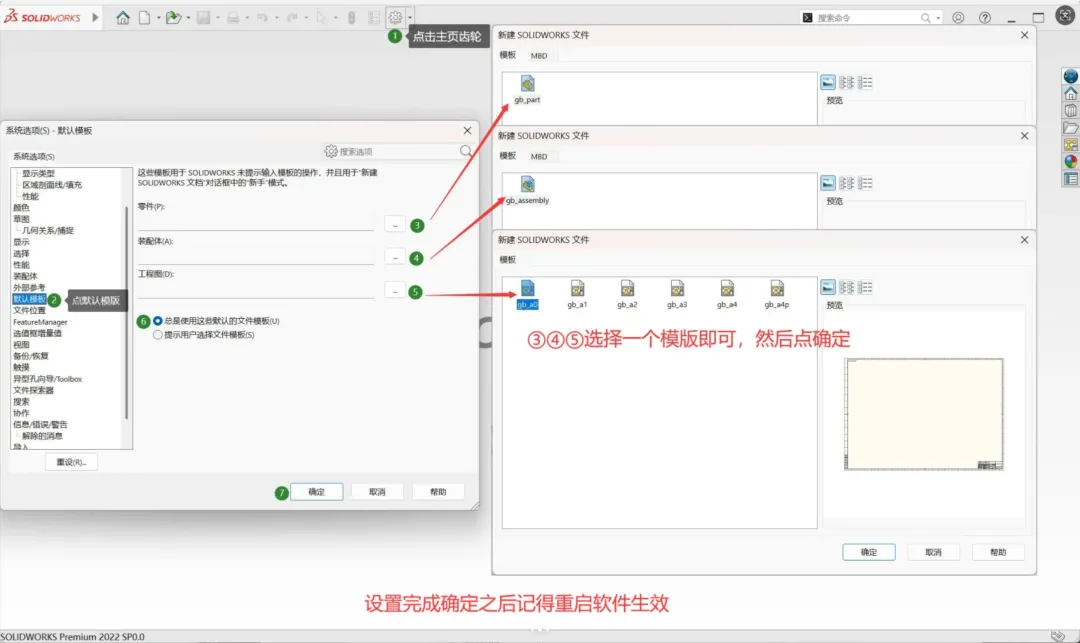Open dropdown arrow next to Save icon

tap(218, 17)
